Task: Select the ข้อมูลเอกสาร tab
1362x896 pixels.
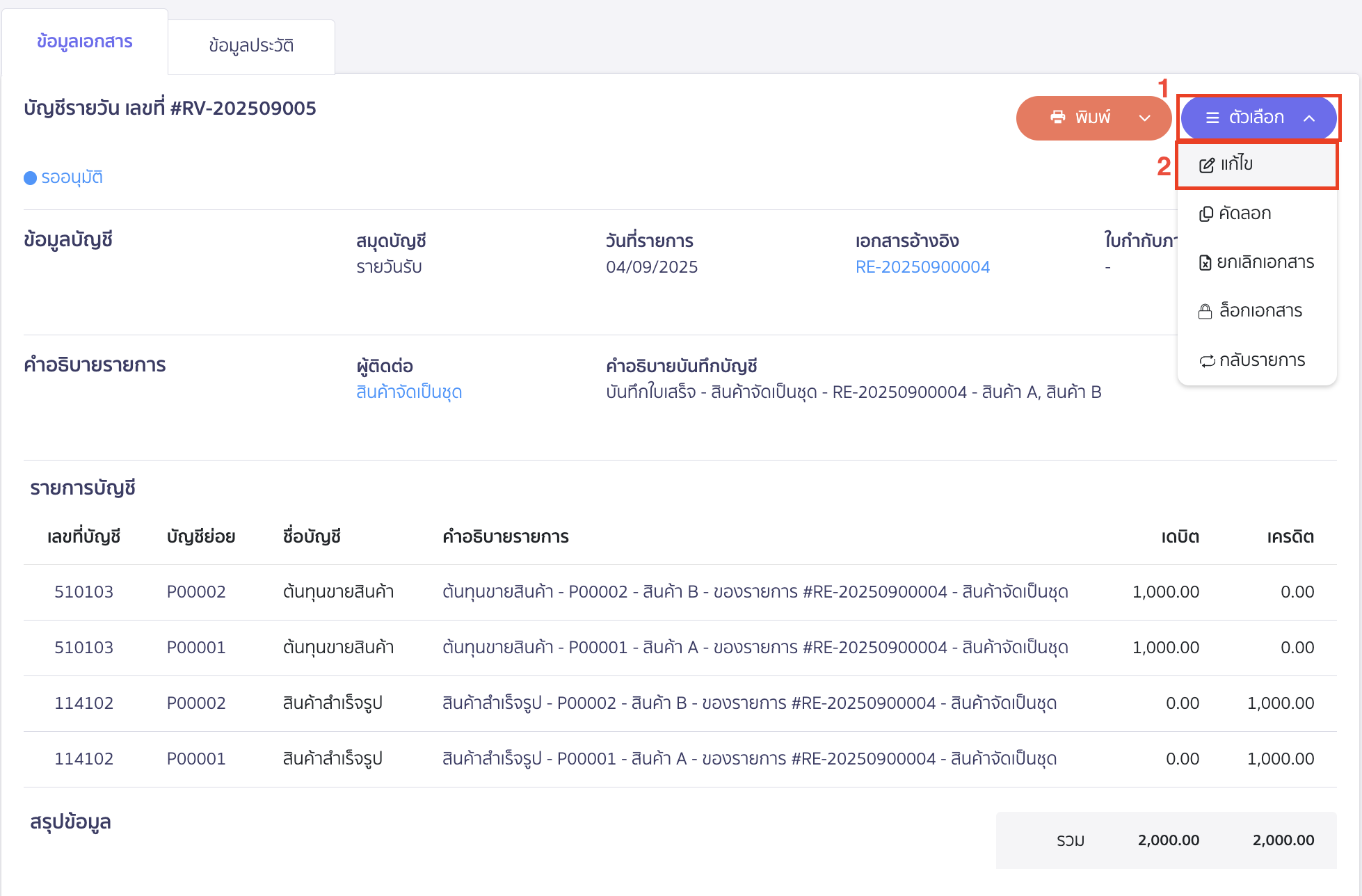Action: coord(84,42)
